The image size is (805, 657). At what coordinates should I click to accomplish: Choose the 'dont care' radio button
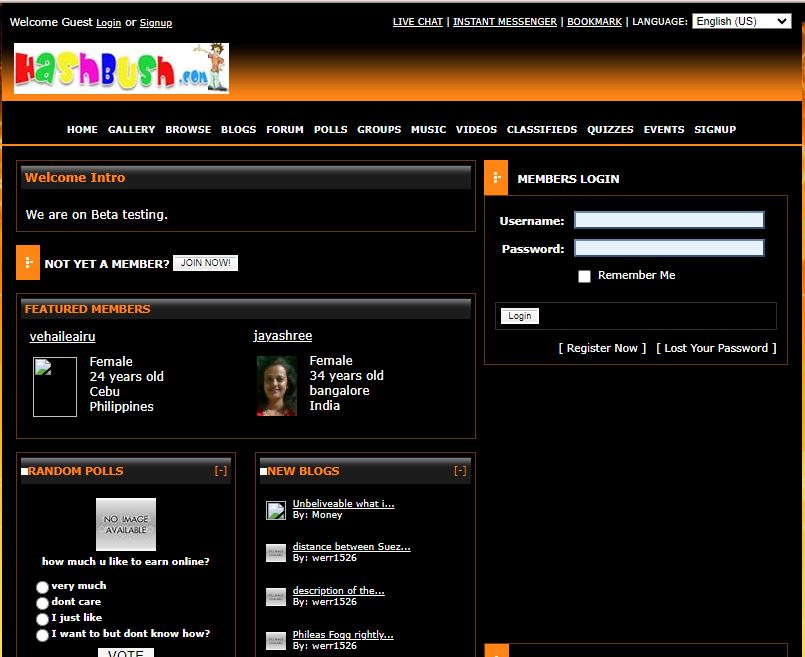43,603
